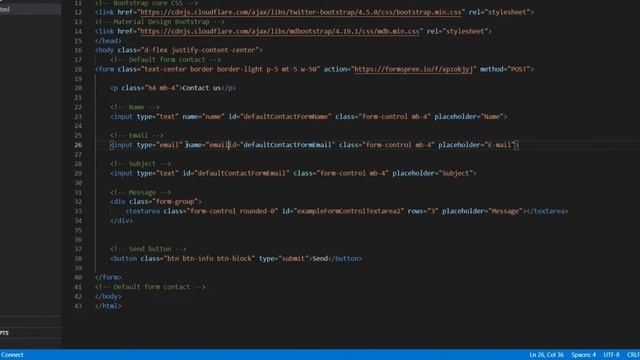Click the method="POST" attribute
This screenshot has height=360, width=640.
[504, 69]
